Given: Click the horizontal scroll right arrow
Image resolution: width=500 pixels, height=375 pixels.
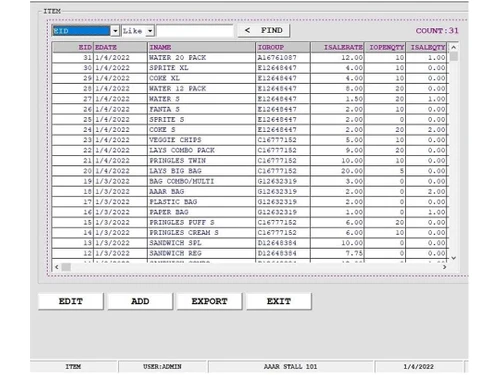Looking at the screenshot, I should coord(444,267).
